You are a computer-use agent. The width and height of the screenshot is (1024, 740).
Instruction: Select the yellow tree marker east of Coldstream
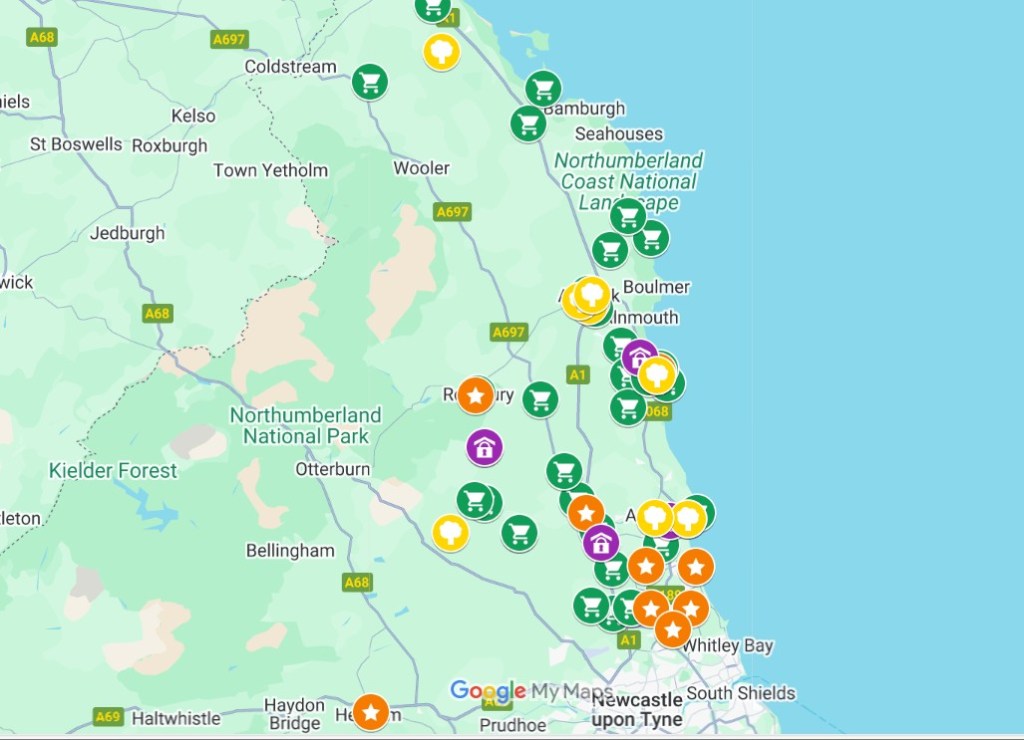[441, 52]
